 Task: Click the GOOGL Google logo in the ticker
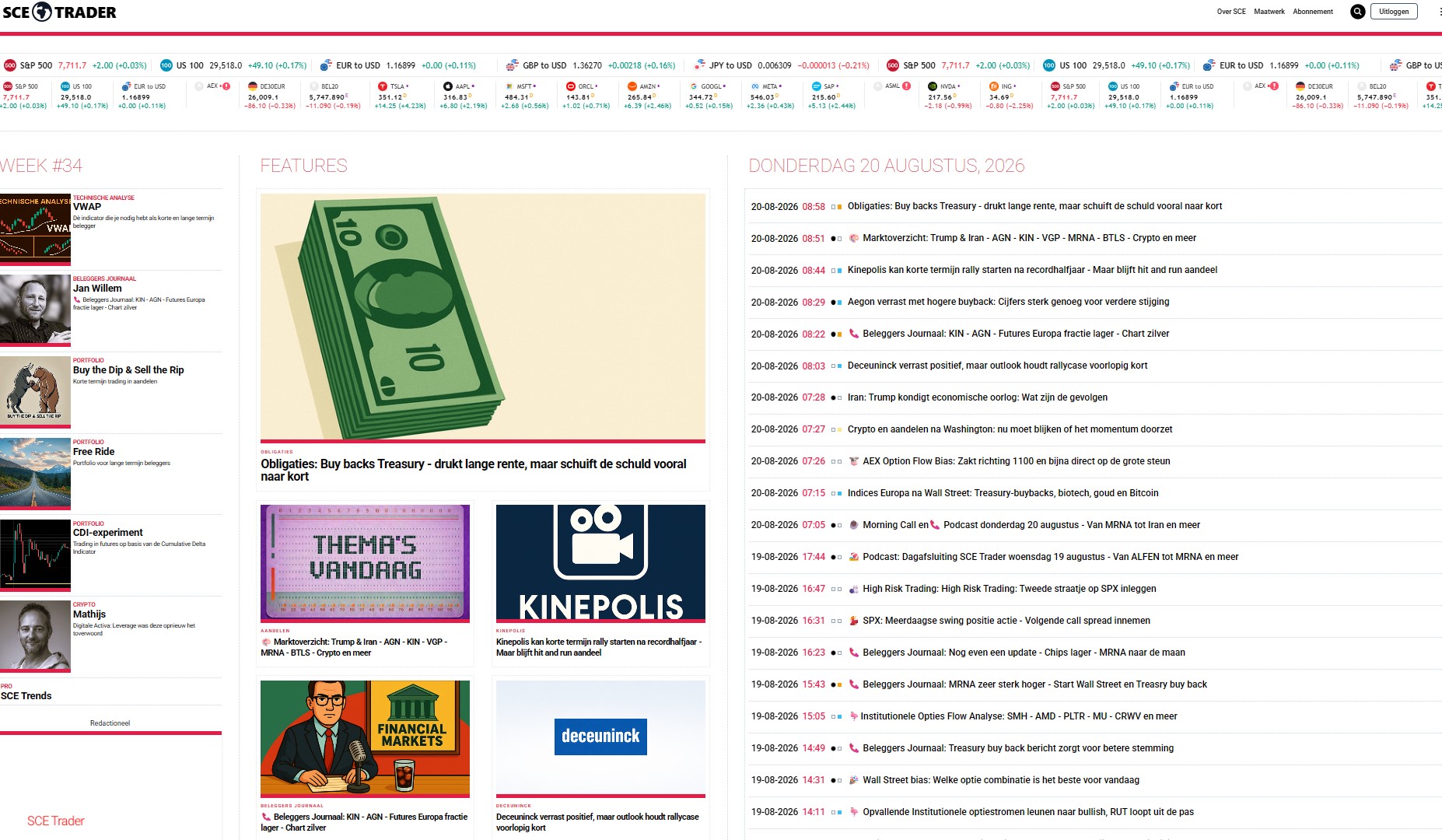[x=693, y=86]
